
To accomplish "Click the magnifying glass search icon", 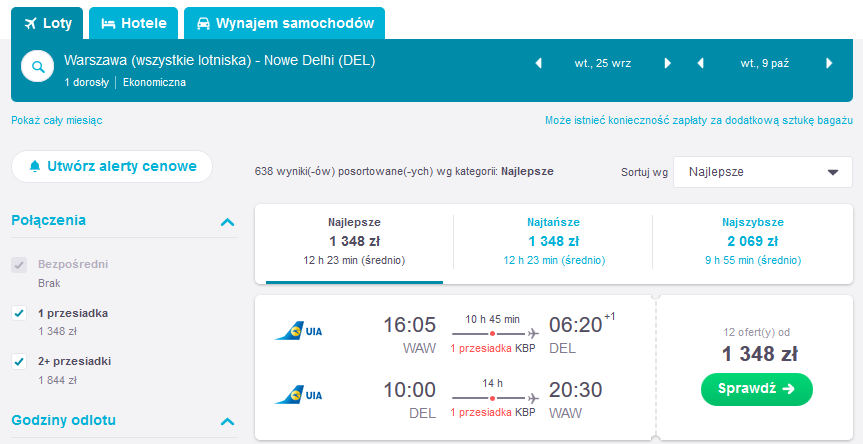I will (37, 67).
